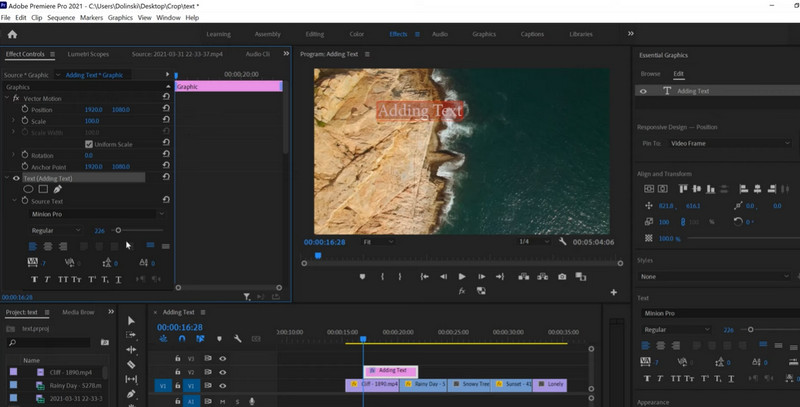Open the Styles None dropdown
The width and height of the screenshot is (800, 407).
pos(715,276)
